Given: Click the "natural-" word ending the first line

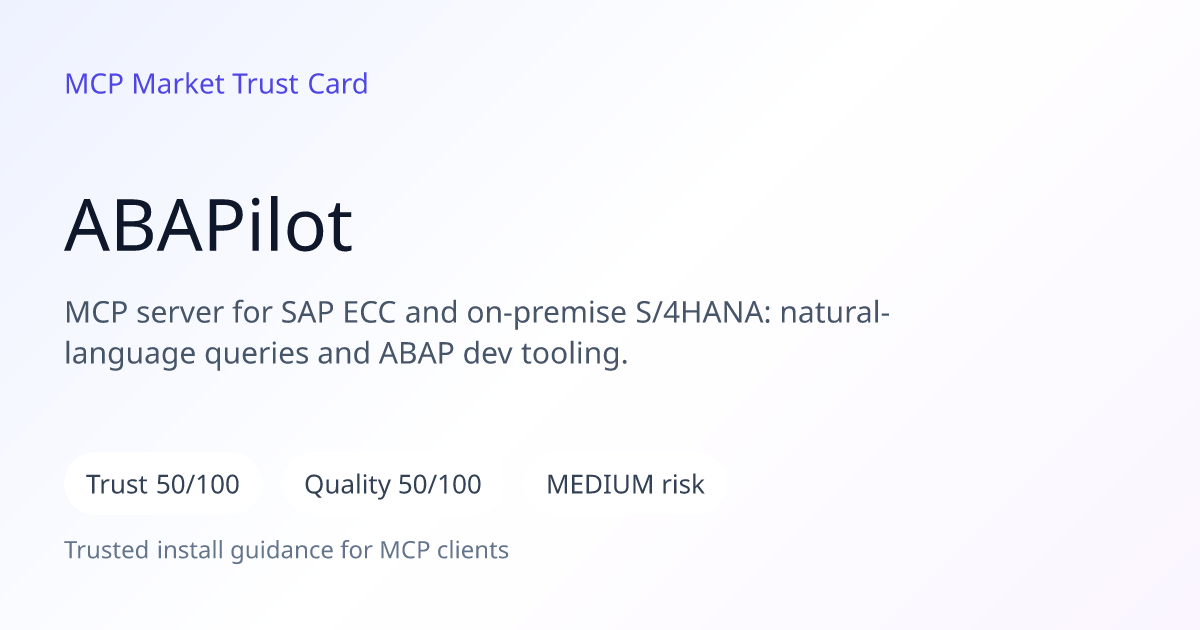Looking at the screenshot, I should coord(835,313).
